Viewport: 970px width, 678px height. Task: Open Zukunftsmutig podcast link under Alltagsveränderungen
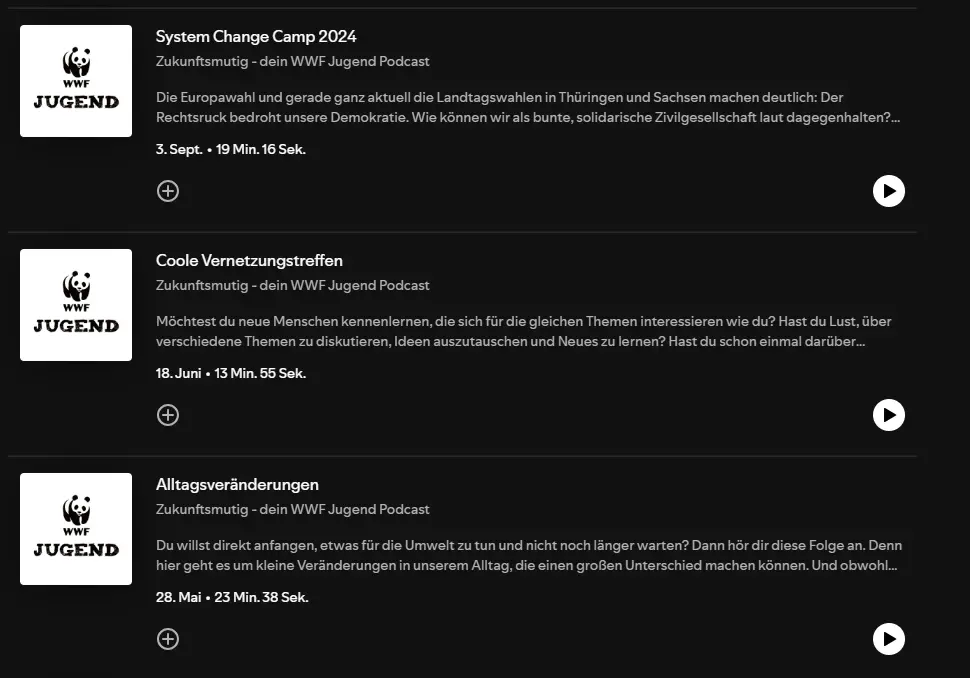click(293, 509)
